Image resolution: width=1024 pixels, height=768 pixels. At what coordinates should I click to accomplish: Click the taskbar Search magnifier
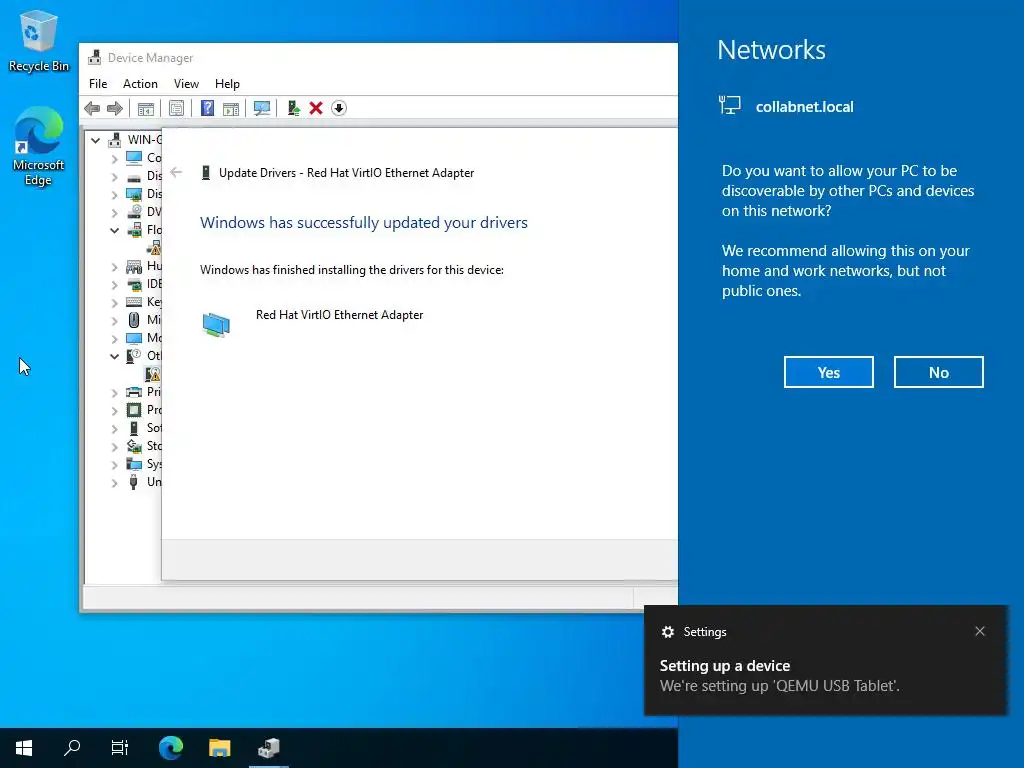click(72, 747)
